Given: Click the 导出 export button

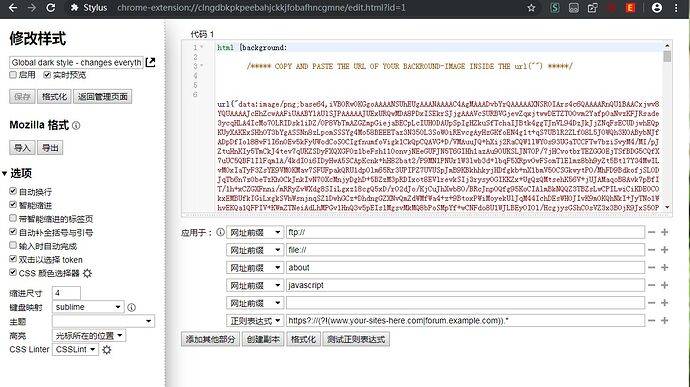Looking at the screenshot, I should click(50, 147).
